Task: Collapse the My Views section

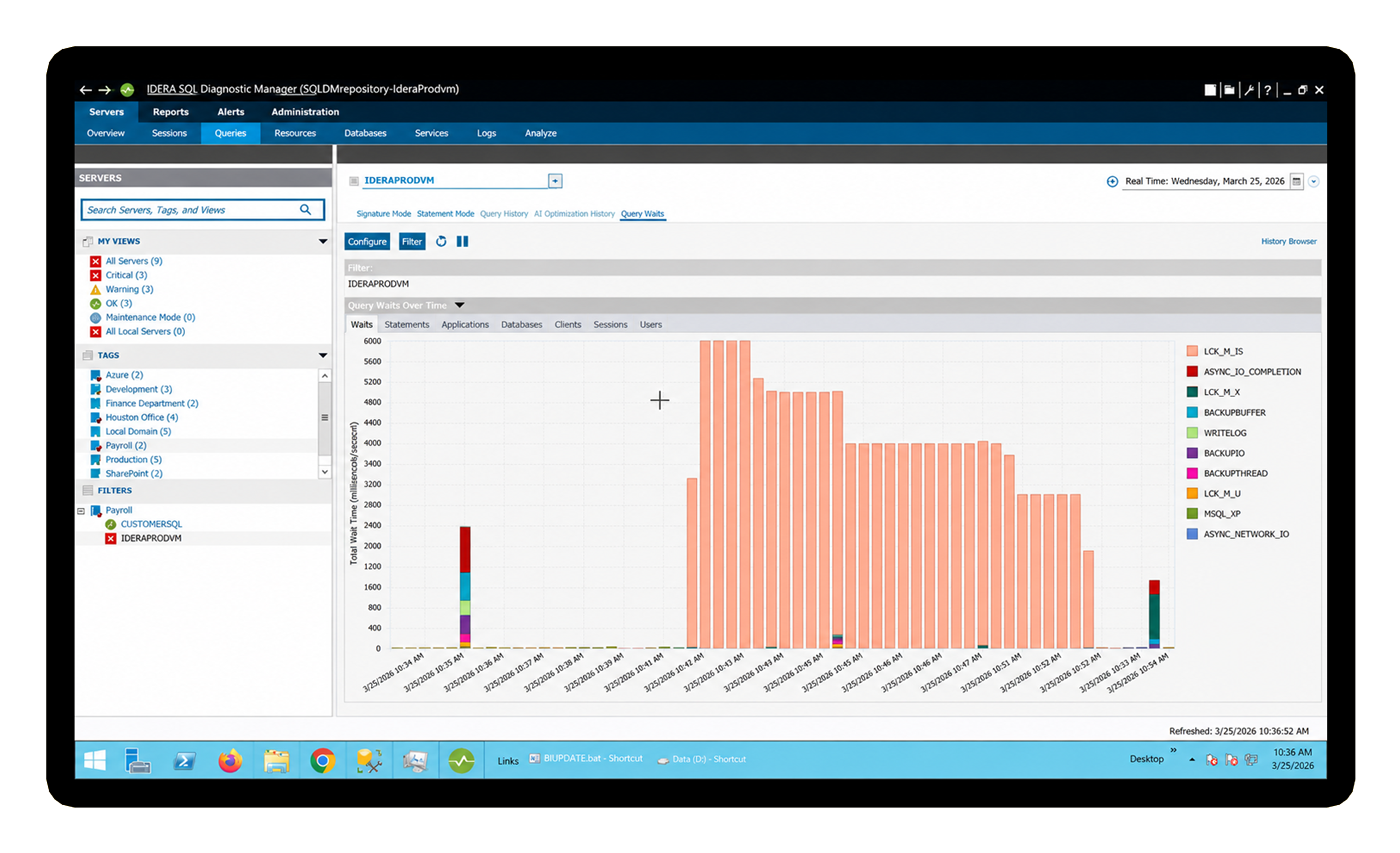Action: pyautogui.click(x=322, y=241)
